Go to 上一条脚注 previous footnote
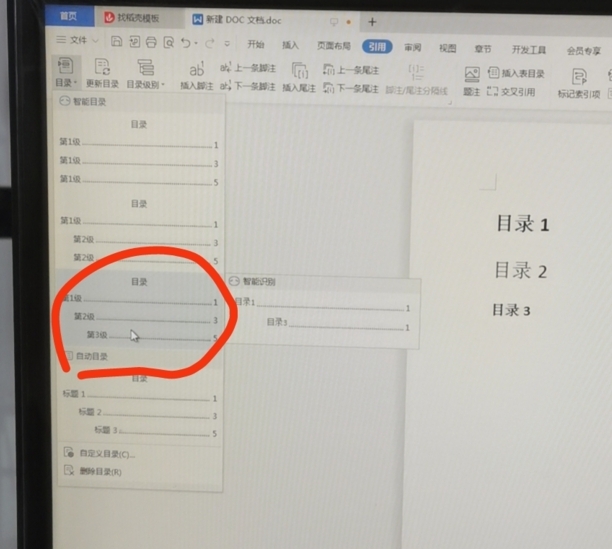This screenshot has height=549, width=612. point(248,68)
